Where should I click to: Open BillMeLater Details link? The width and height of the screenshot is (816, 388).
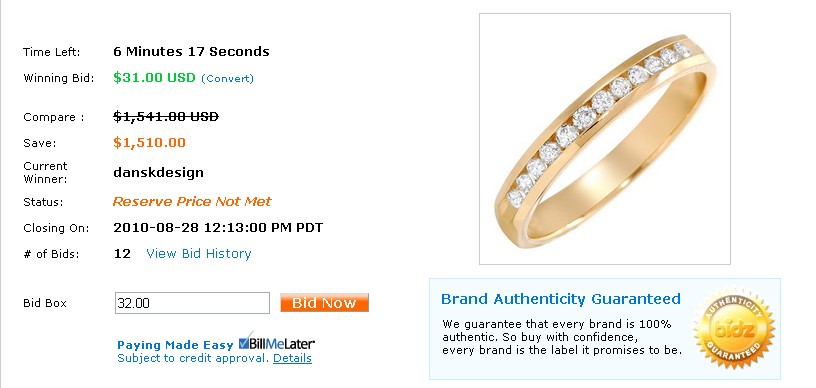click(x=292, y=358)
